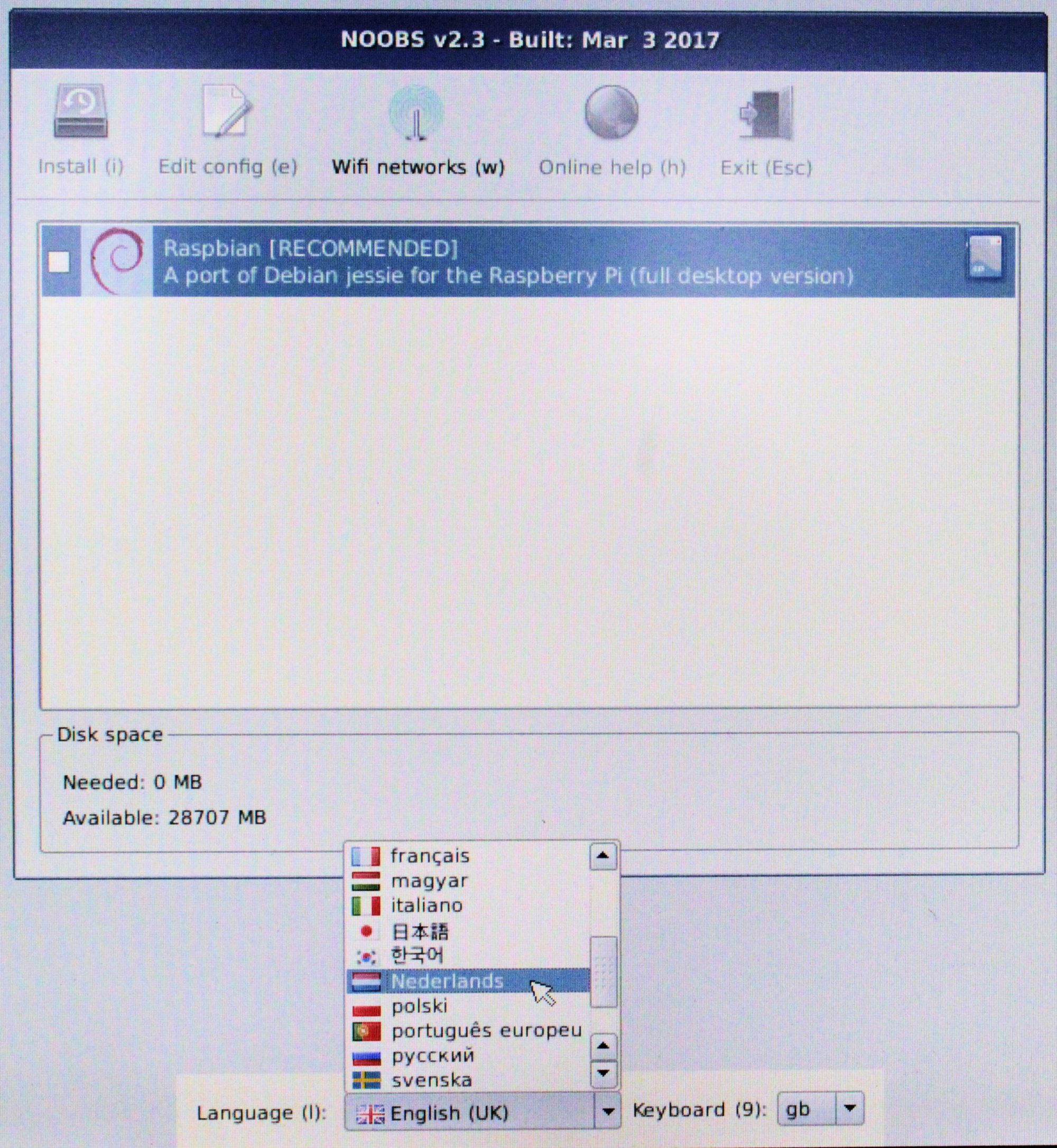Click the SD card icon in Raspbian row
Image resolution: width=1057 pixels, height=1148 pixels.
click(985, 257)
